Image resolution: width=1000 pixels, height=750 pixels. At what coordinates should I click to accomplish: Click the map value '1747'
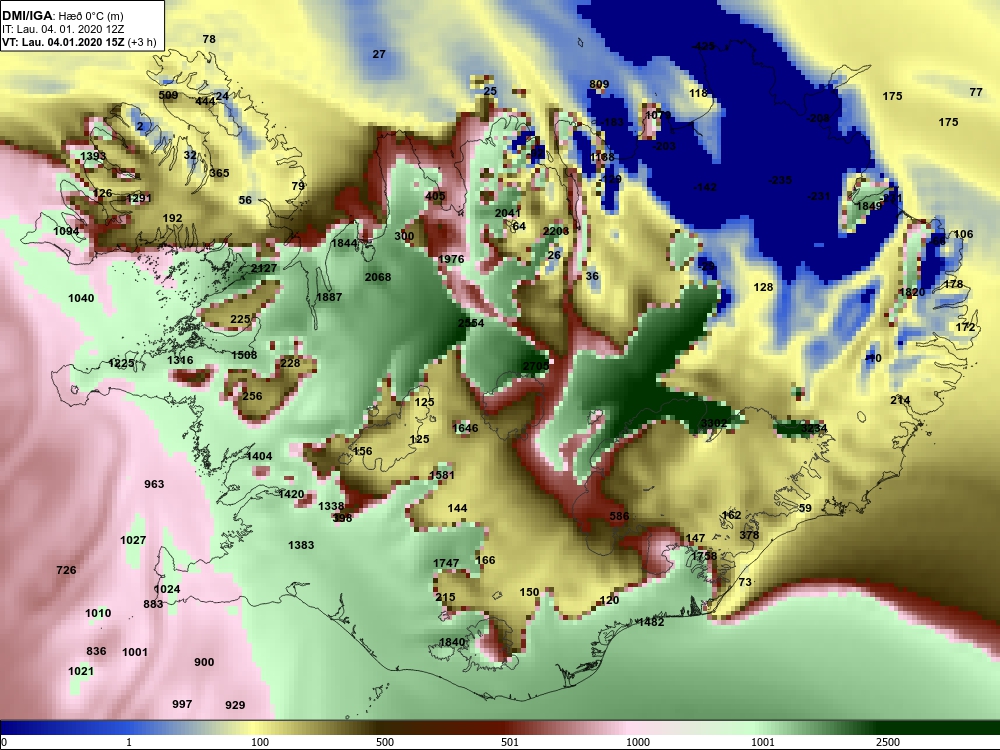coord(446,563)
